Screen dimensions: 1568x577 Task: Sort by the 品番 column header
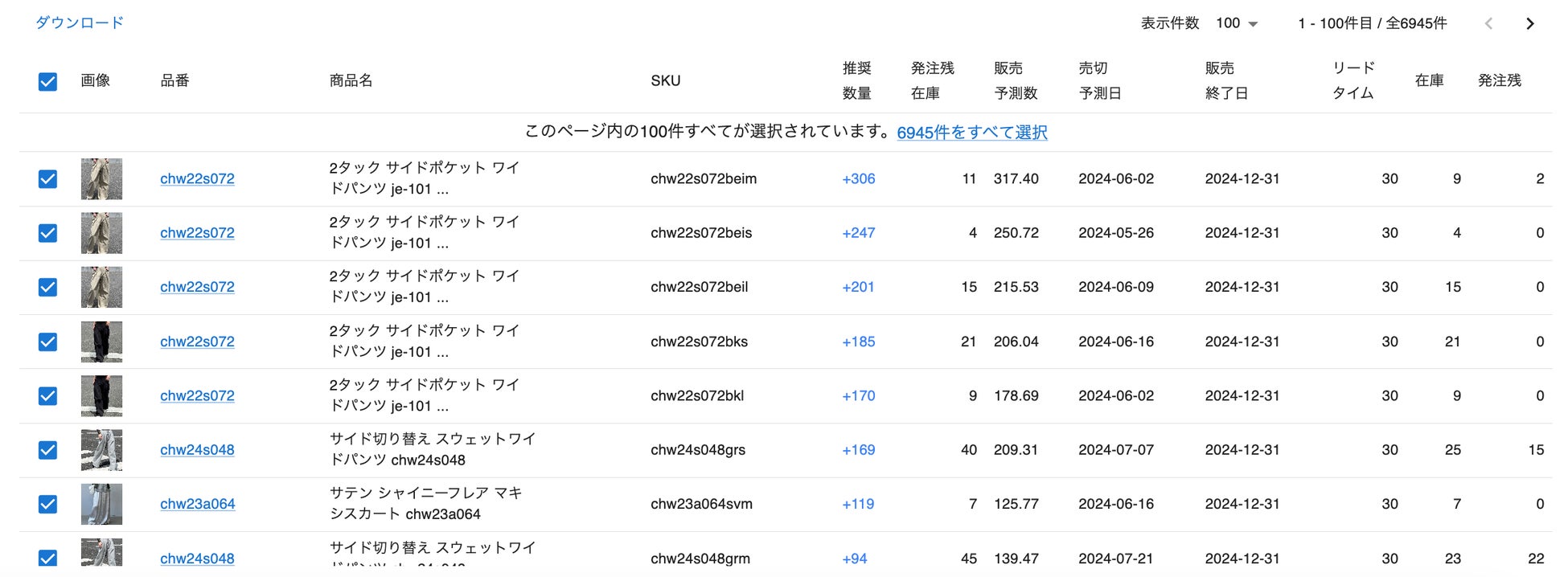[174, 80]
